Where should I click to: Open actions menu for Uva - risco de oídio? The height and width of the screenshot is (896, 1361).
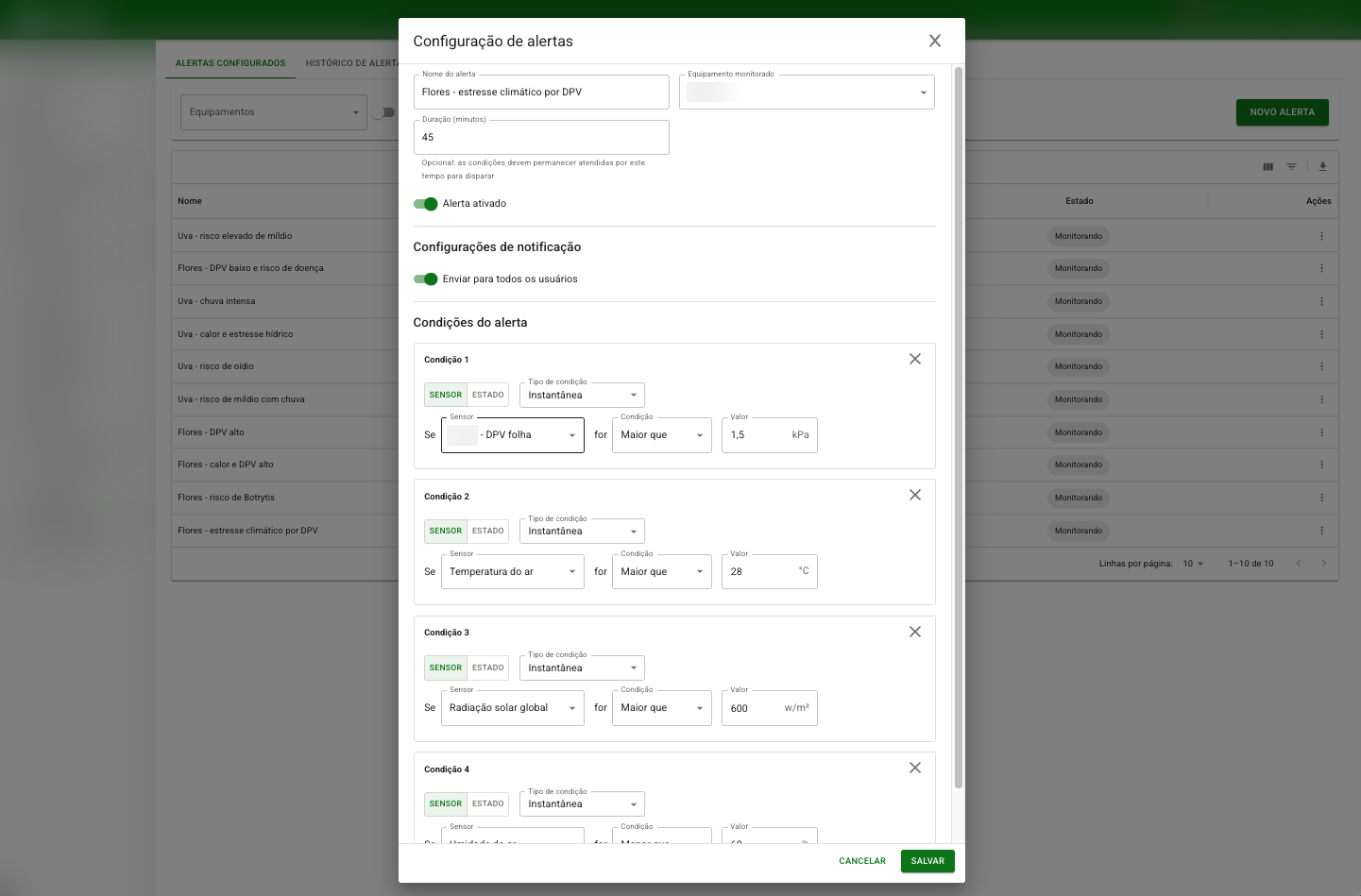(1321, 366)
